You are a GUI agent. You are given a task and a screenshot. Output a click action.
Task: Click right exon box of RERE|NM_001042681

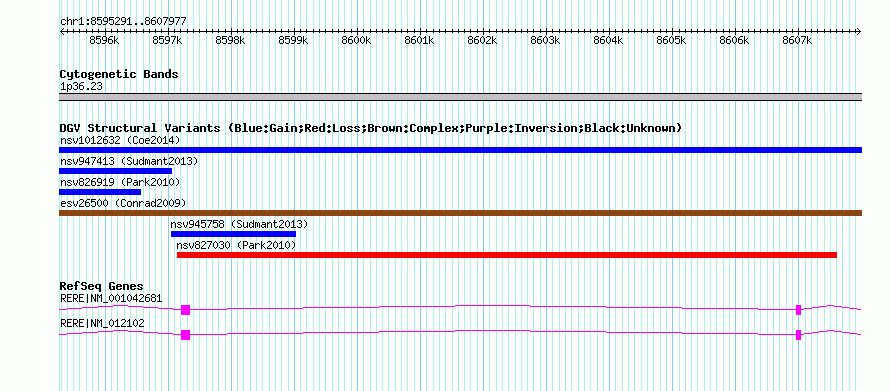point(798,310)
